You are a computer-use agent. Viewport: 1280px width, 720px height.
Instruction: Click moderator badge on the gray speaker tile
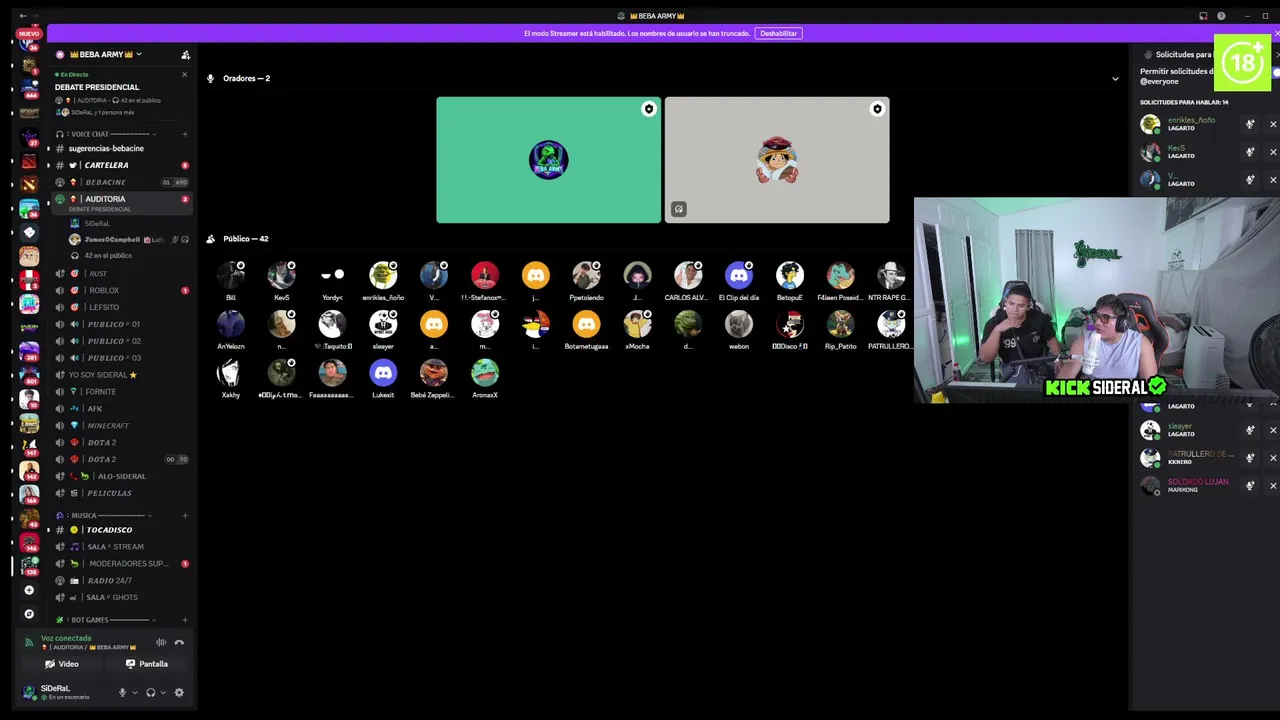pyautogui.click(x=877, y=109)
